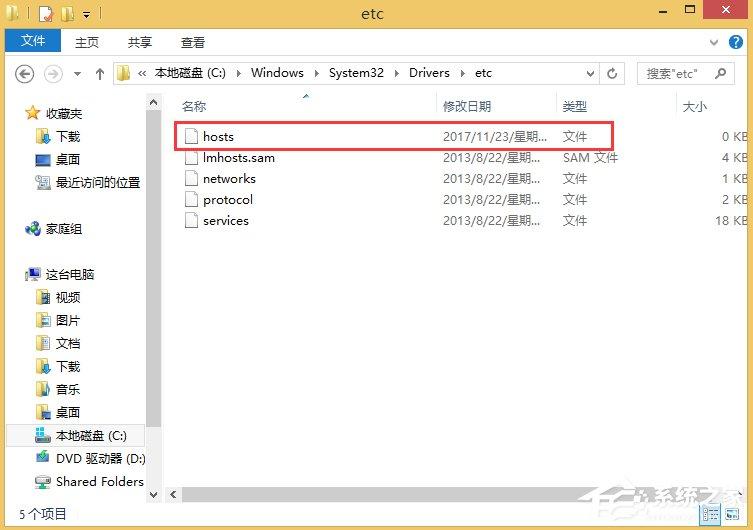Open the recent locations dropdown arrow
The height and width of the screenshot is (530, 753).
coord(77,74)
